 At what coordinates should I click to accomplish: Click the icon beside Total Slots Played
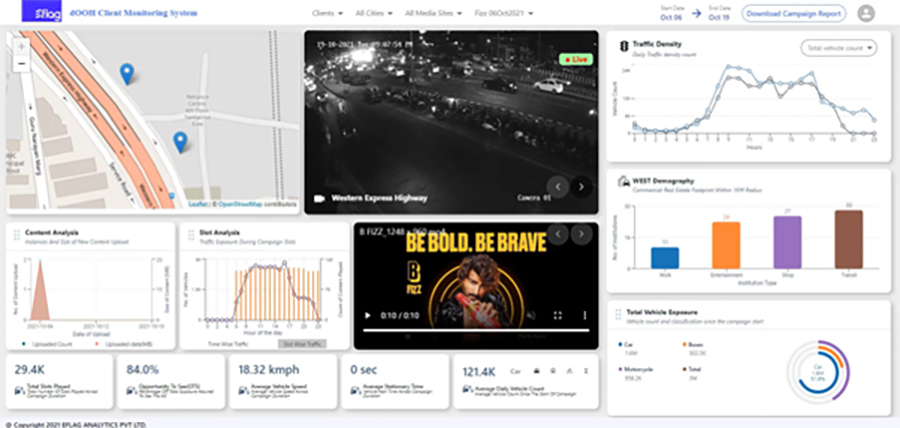pyautogui.click(x=19, y=391)
